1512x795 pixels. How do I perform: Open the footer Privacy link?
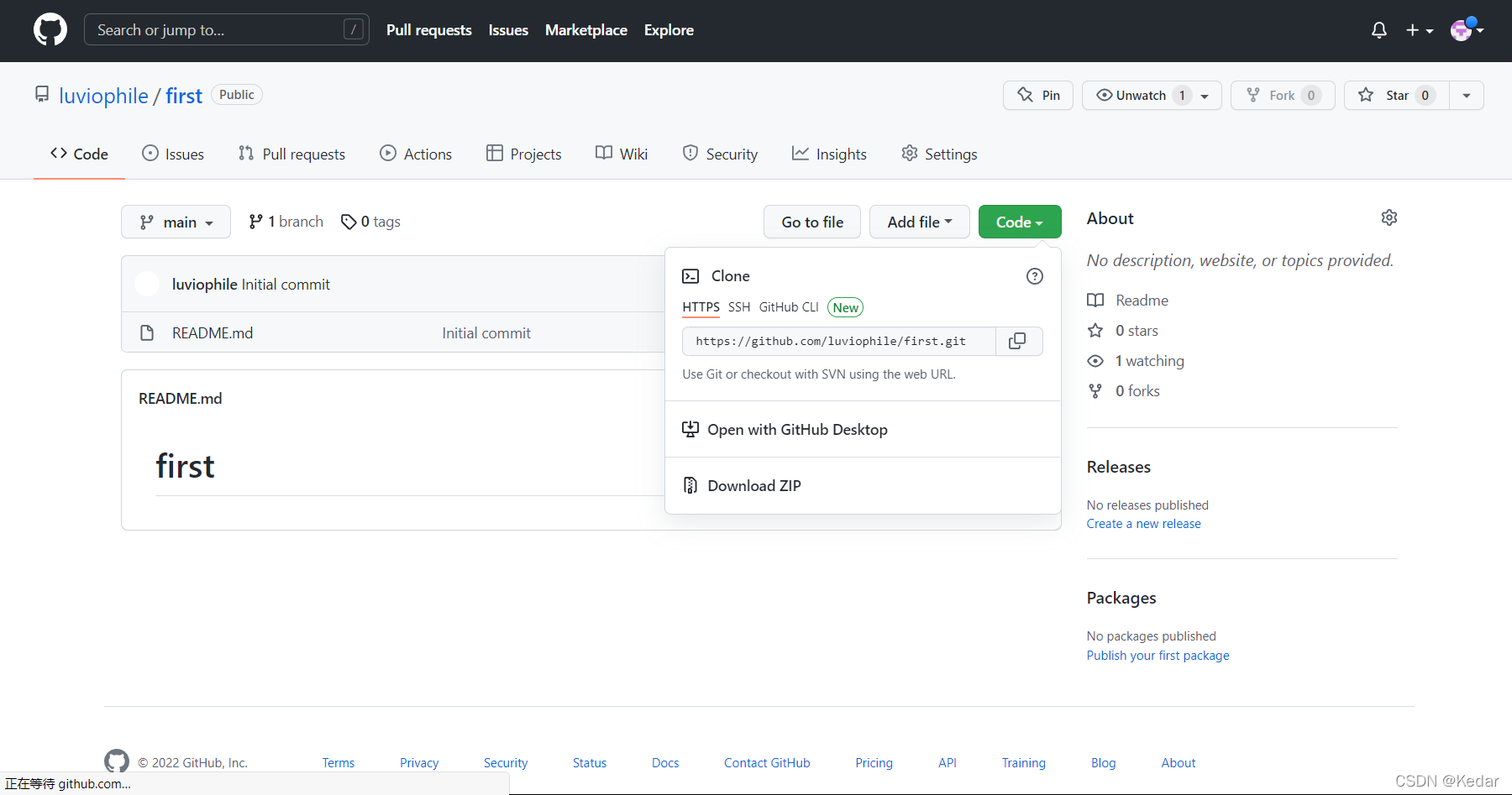click(x=419, y=763)
